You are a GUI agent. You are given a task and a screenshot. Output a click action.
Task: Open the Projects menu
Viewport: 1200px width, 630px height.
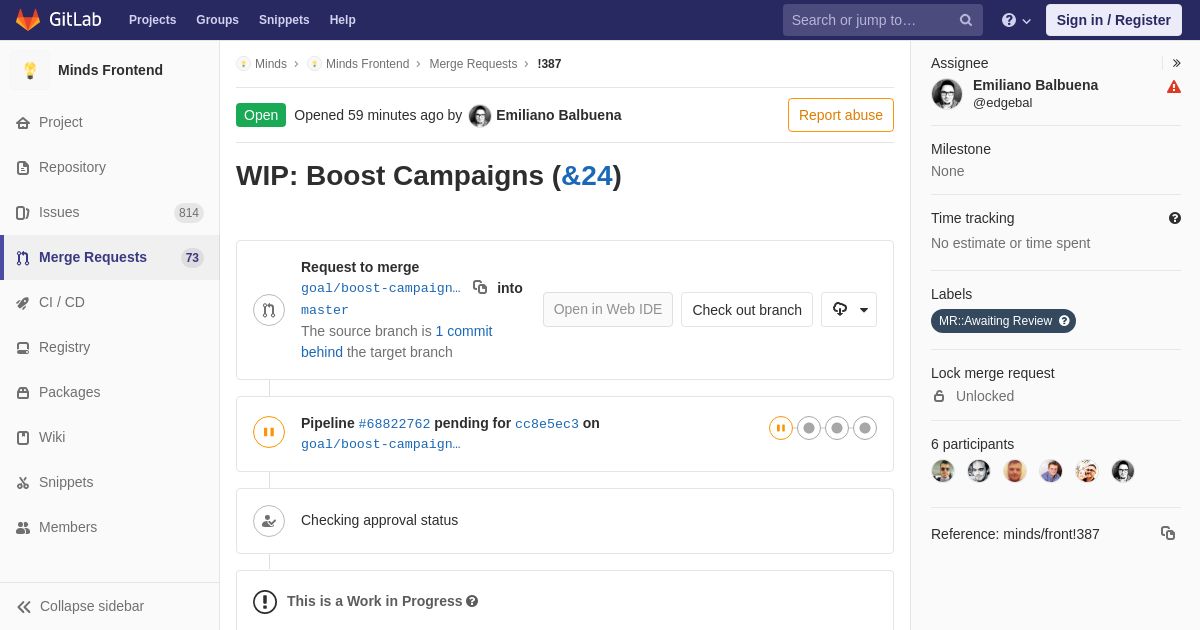point(152,20)
